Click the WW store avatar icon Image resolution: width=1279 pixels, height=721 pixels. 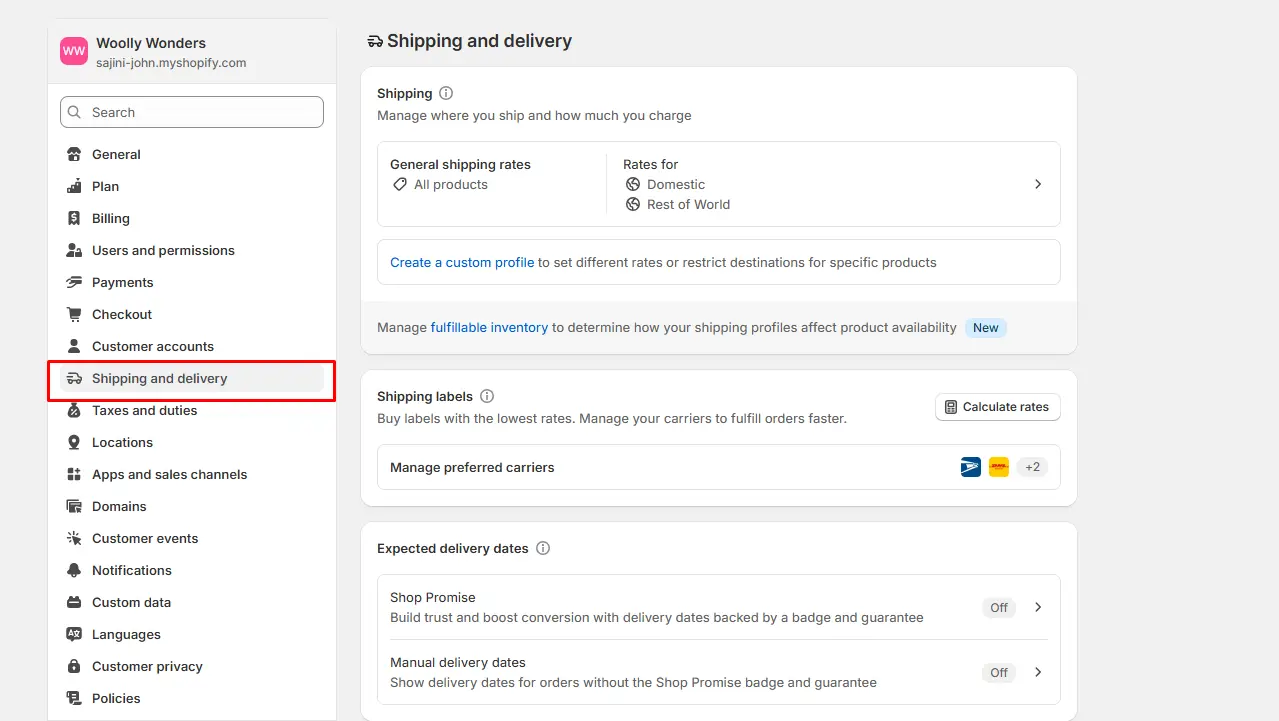pyautogui.click(x=74, y=51)
